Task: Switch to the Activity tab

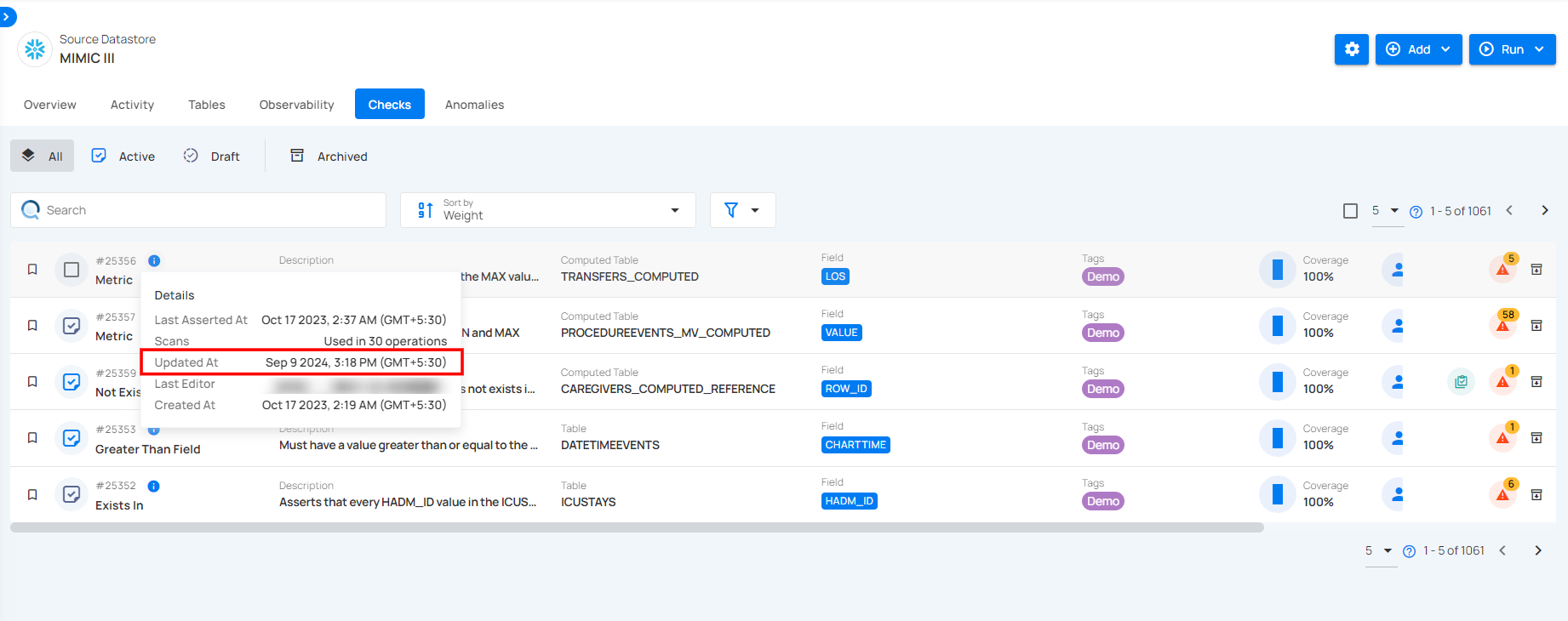Action: point(132,105)
